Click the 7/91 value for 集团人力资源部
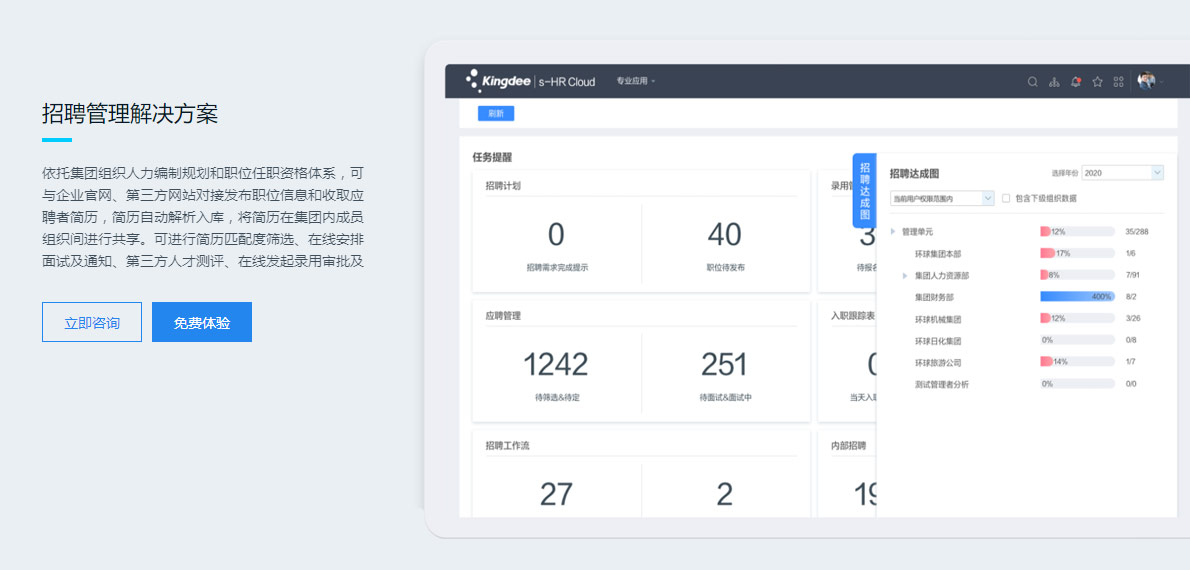The image size is (1190, 570). 1133,276
